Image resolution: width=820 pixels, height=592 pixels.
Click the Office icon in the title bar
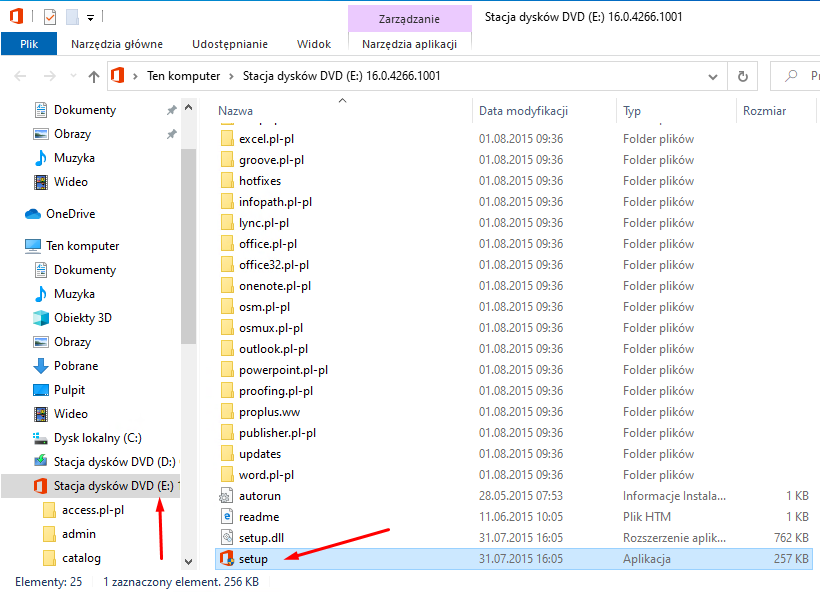point(16,17)
